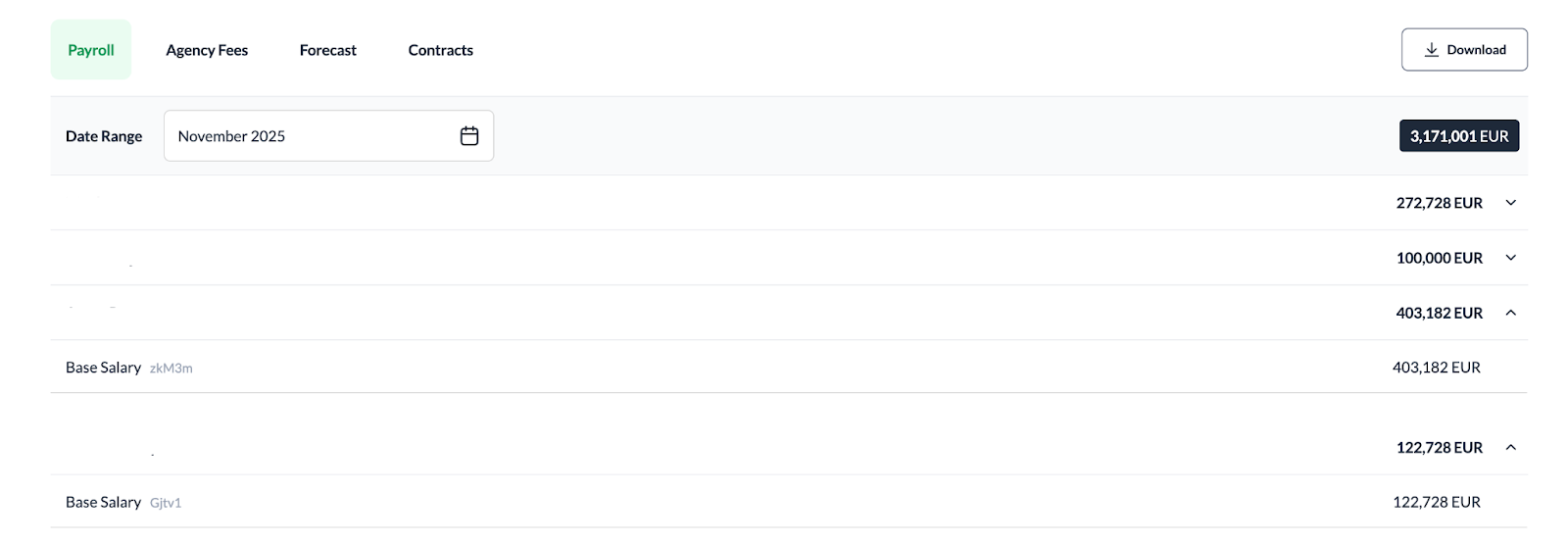Viewport: 1568px width, 543px height.
Task: Click the Gjtv1 reference code
Action: point(166,503)
